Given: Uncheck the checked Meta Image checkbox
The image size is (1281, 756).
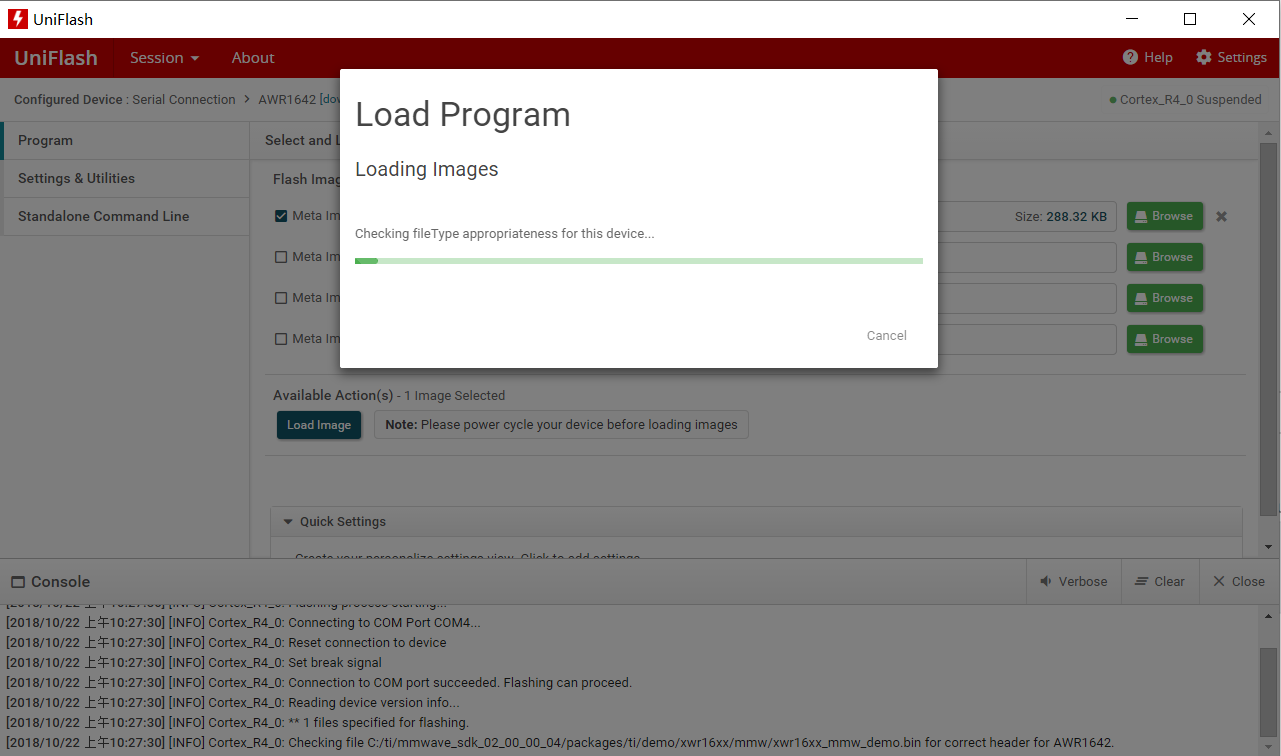Looking at the screenshot, I should click(281, 216).
